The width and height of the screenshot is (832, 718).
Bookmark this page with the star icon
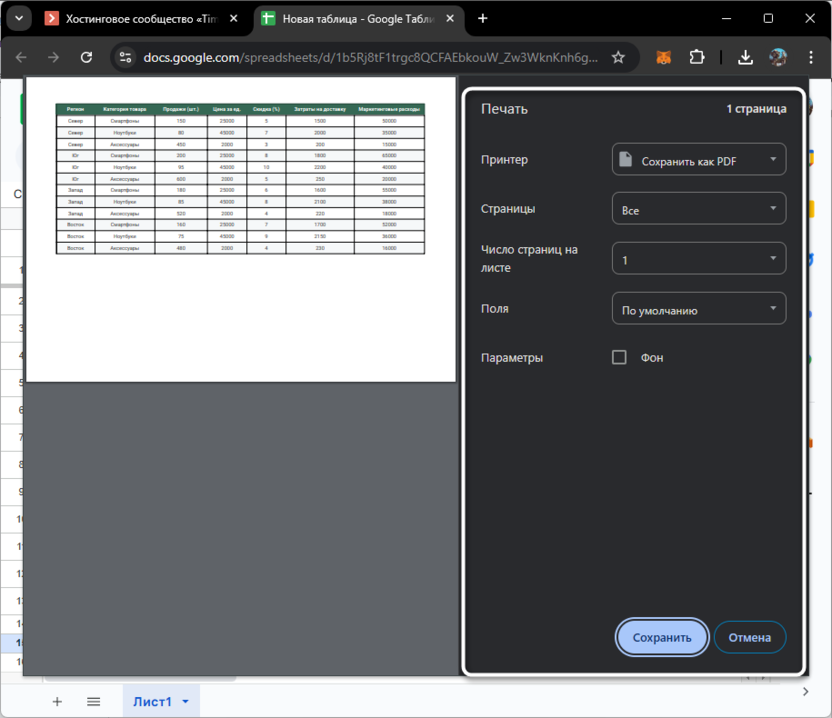(x=618, y=57)
